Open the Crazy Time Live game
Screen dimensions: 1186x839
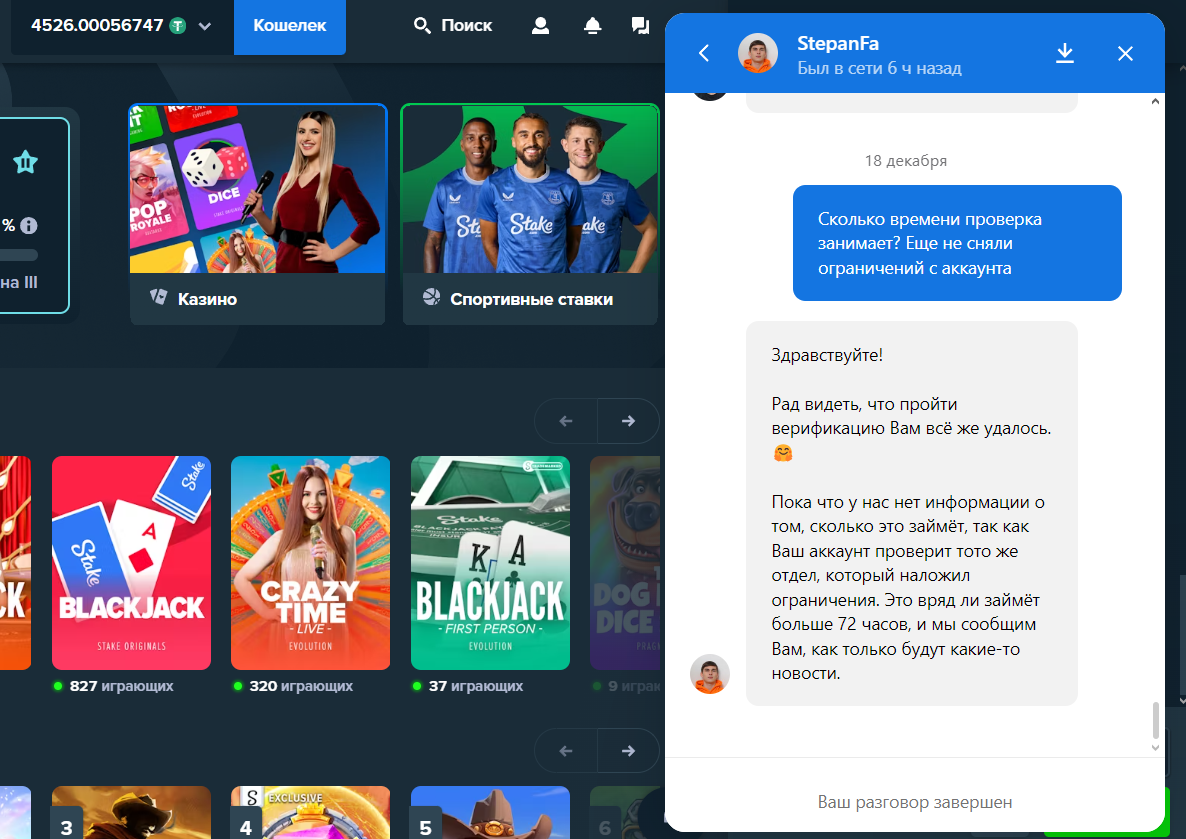click(x=310, y=563)
